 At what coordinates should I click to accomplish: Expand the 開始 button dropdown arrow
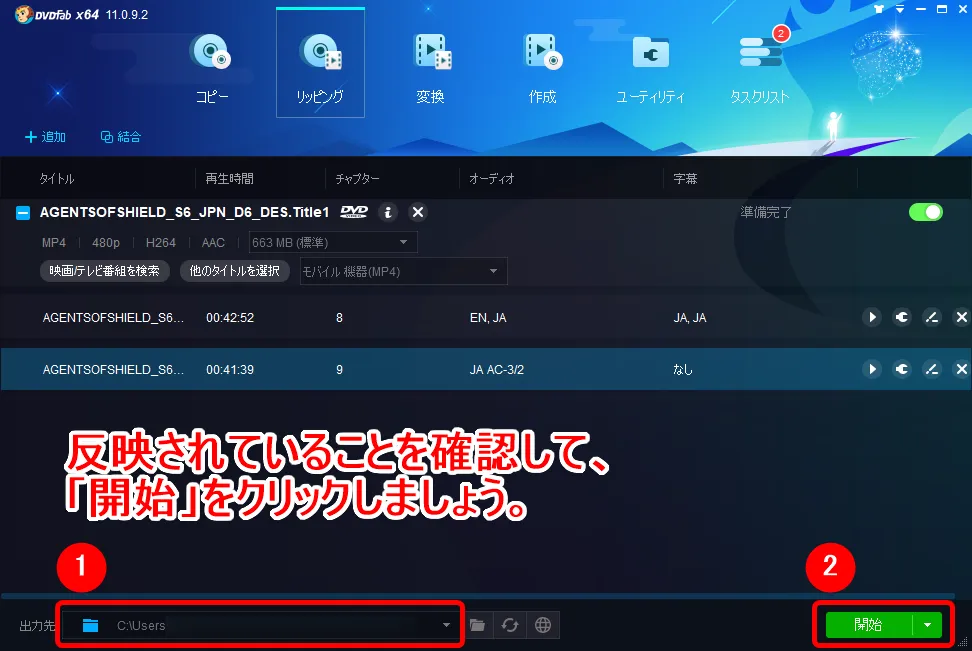coord(927,624)
